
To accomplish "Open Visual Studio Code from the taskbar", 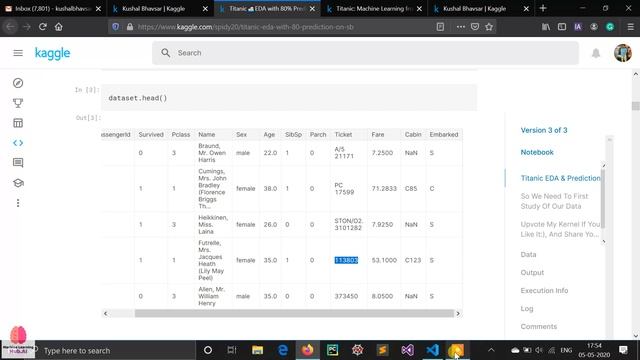I will tap(432, 350).
